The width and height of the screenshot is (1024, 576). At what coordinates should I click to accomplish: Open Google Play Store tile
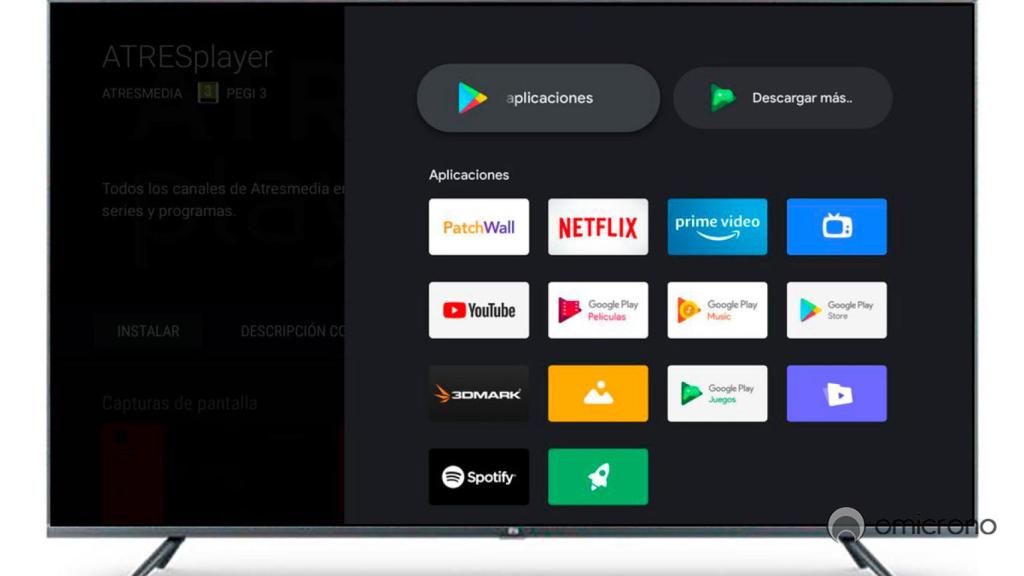(836, 310)
